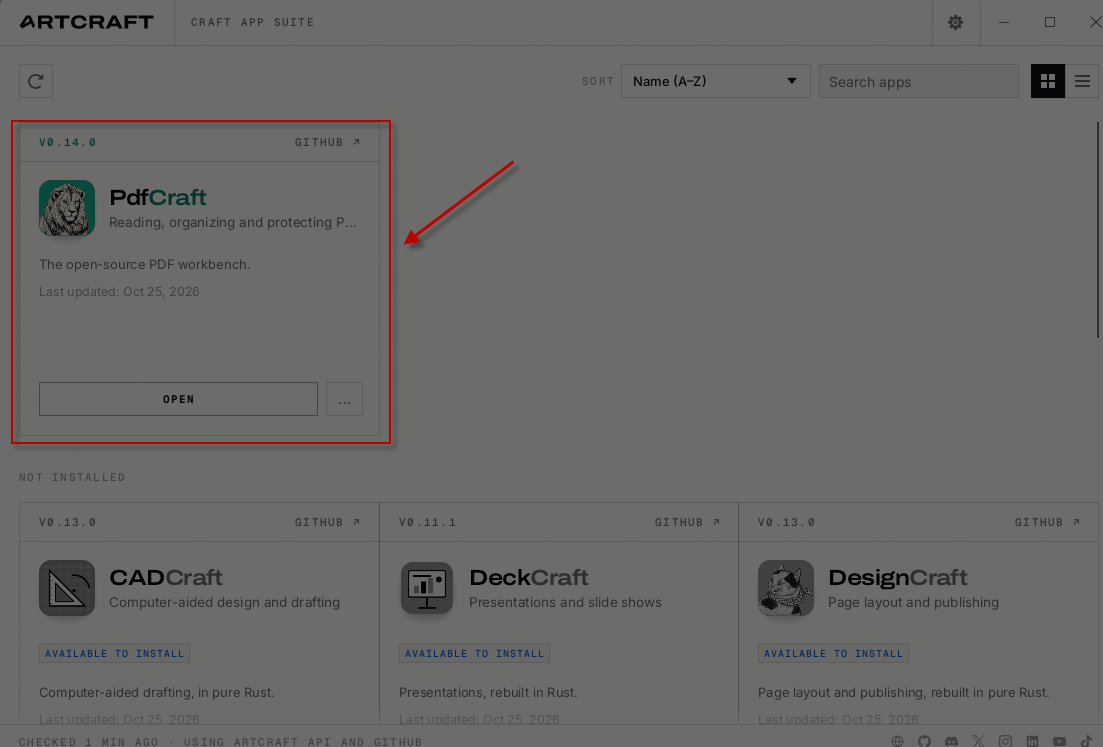Click the DesignCraft app title text
The width and height of the screenshot is (1103, 747).
coord(898,577)
